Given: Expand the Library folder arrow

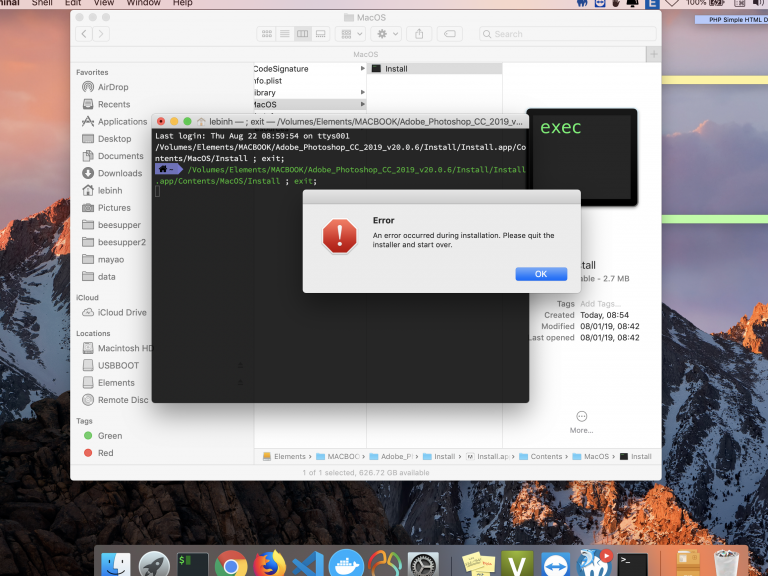Looking at the screenshot, I should pos(362,92).
